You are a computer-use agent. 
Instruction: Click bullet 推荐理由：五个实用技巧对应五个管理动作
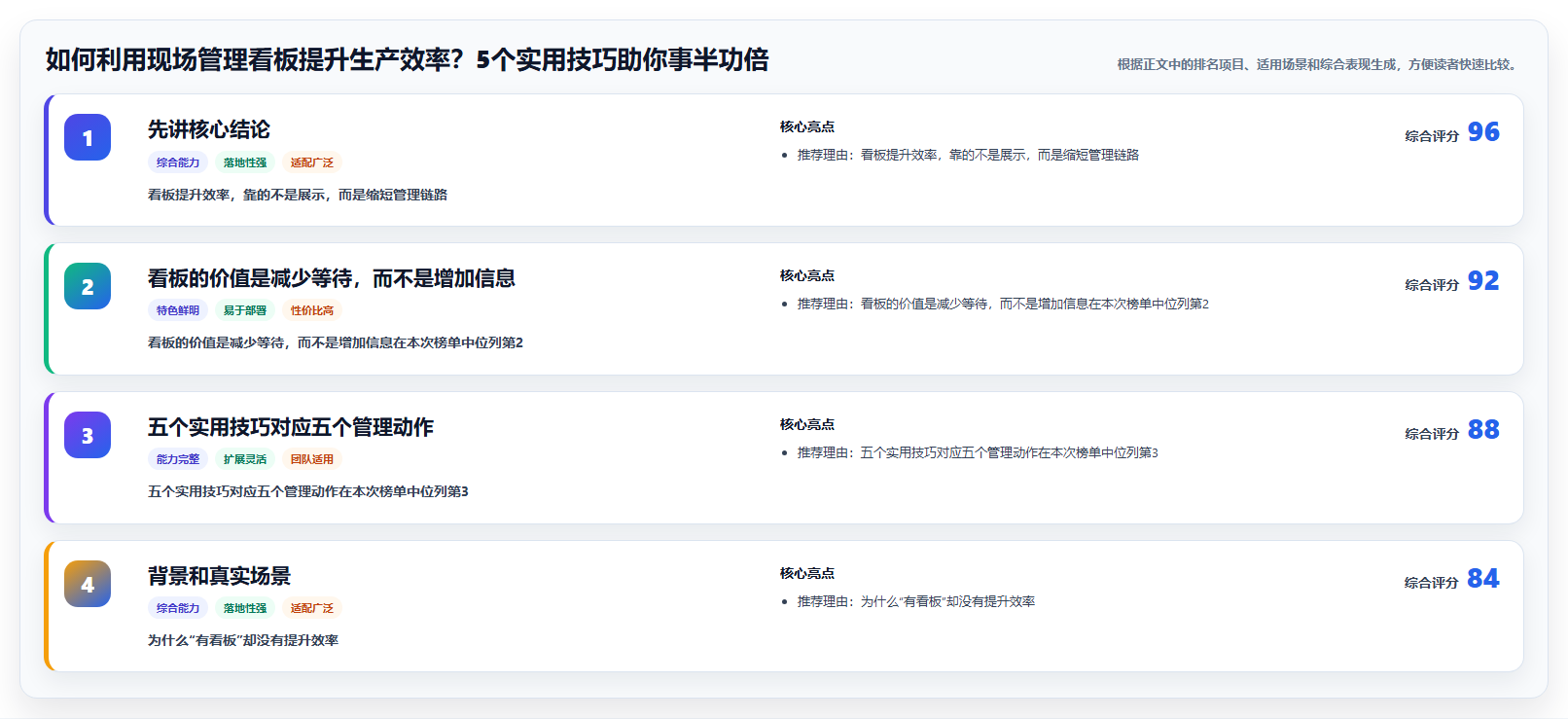(978, 452)
